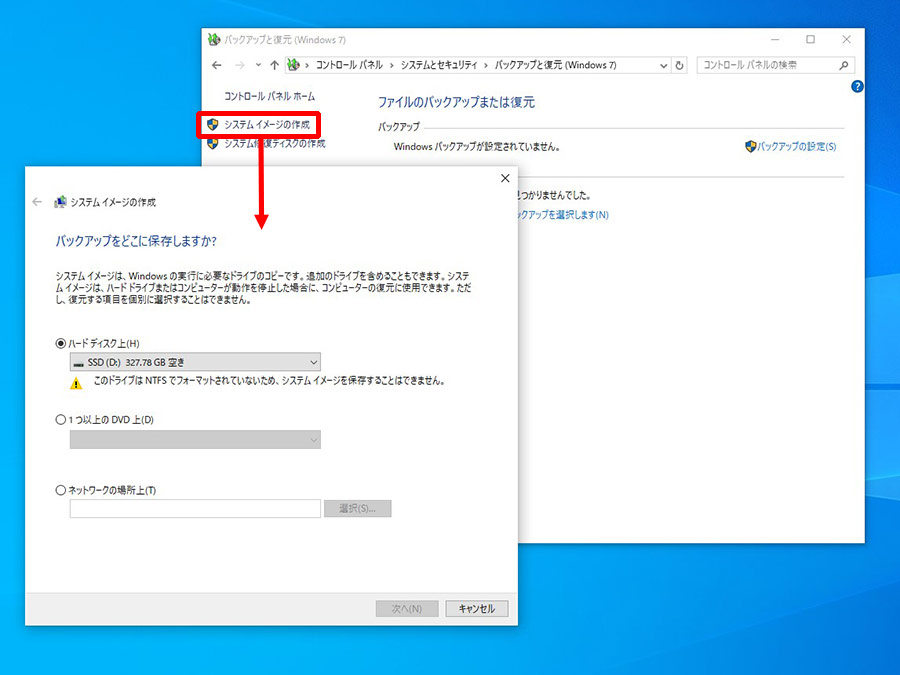Click back arrow in system image dialog
The image size is (900, 675).
37,202
